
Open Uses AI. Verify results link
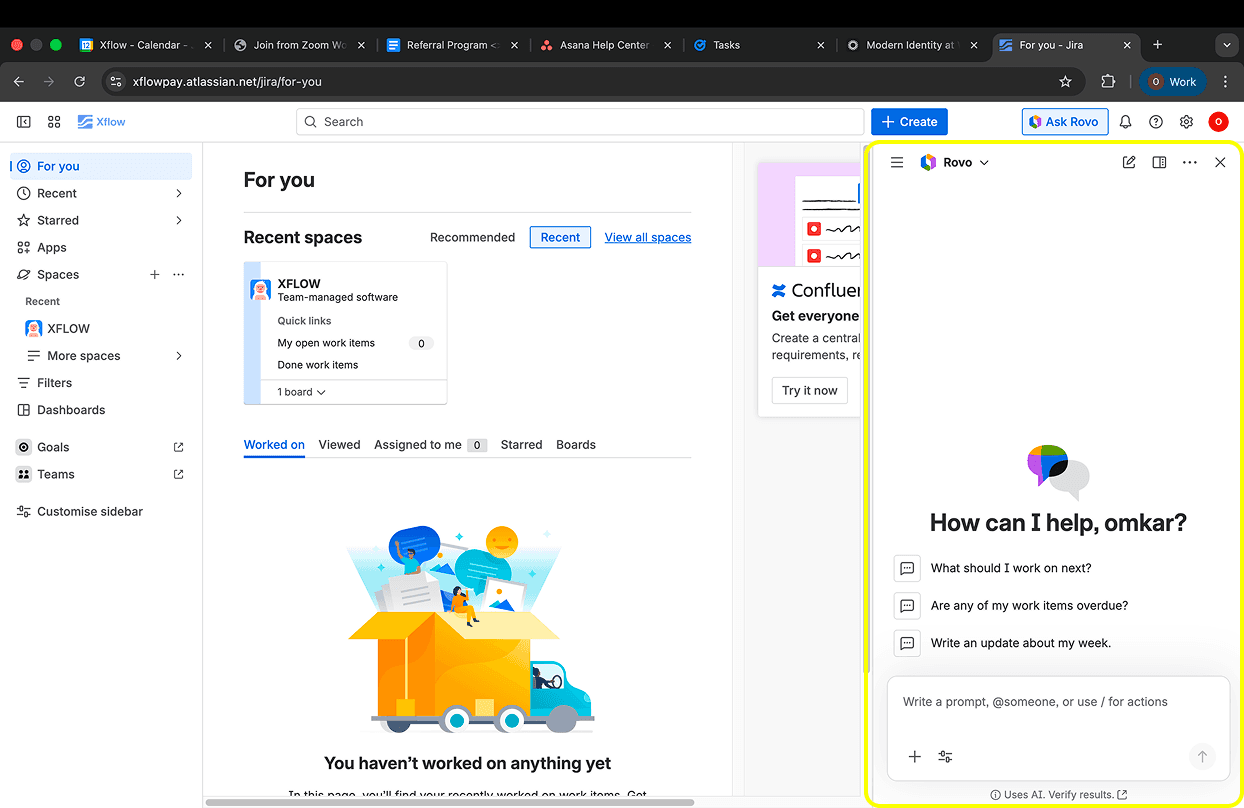pos(1058,795)
